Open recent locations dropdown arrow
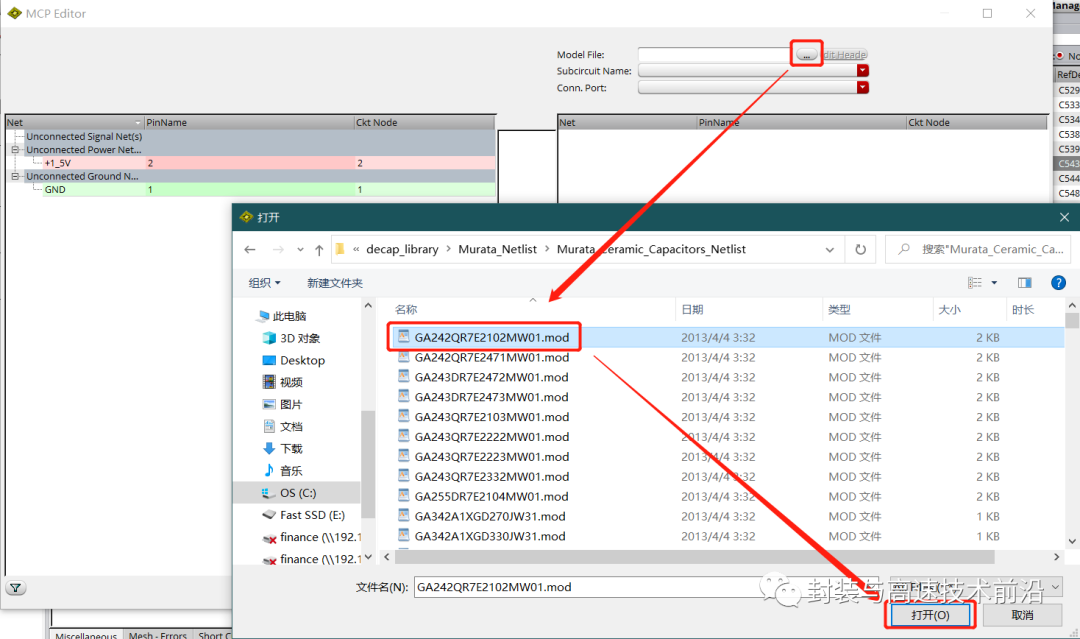 (x=300, y=249)
